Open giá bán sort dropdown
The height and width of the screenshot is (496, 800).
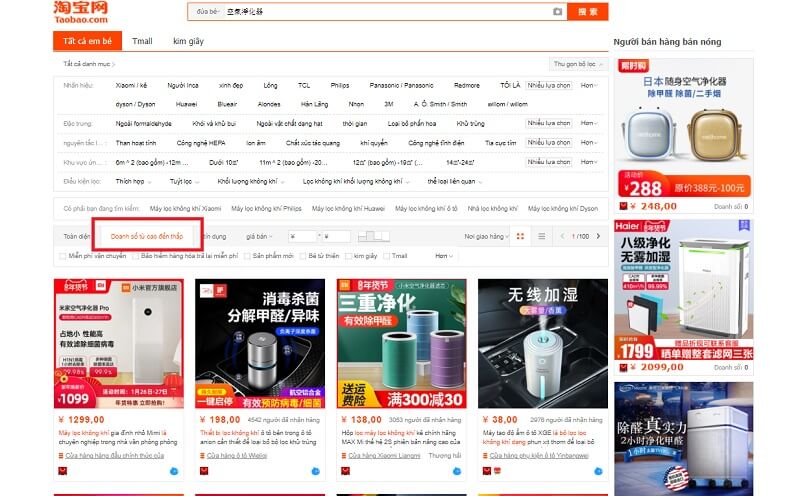click(259, 236)
